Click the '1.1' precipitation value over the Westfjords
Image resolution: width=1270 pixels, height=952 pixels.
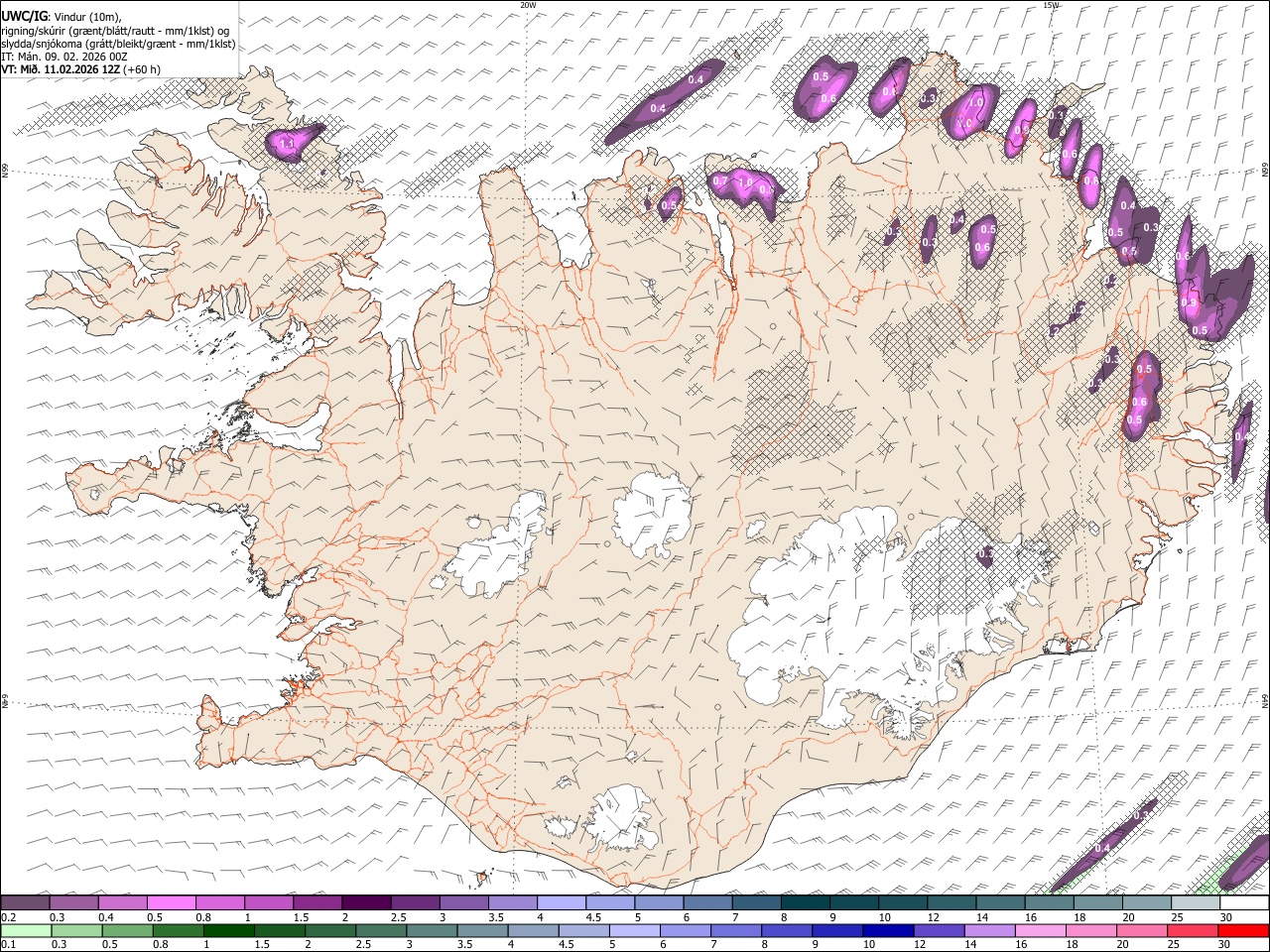click(x=288, y=145)
